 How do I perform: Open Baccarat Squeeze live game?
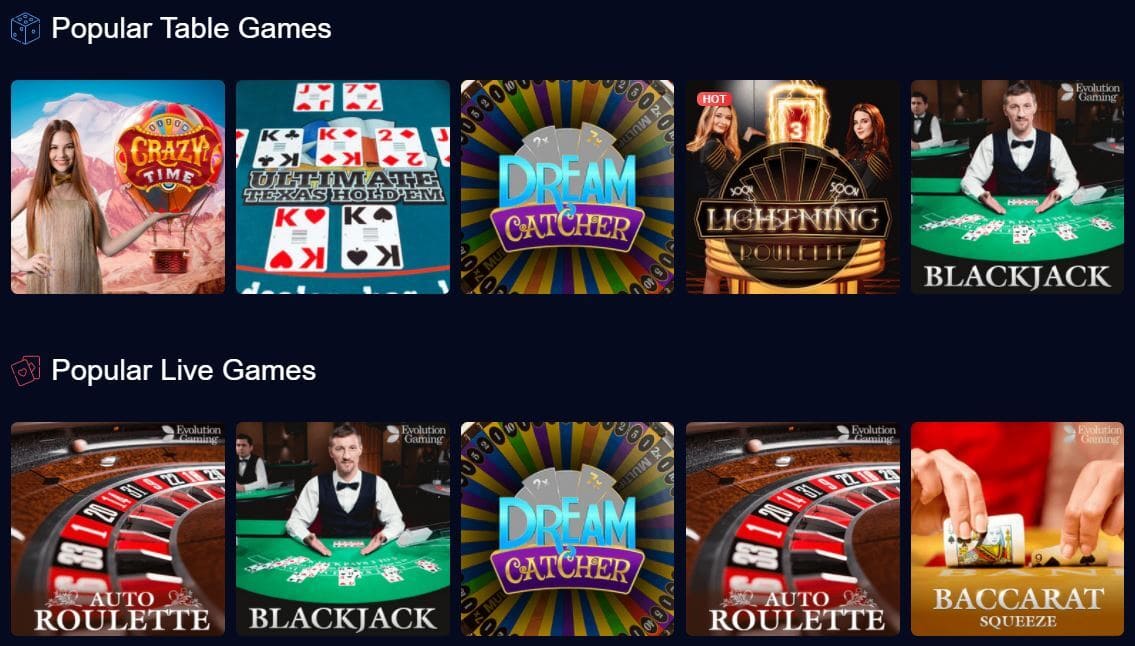pos(1017,529)
